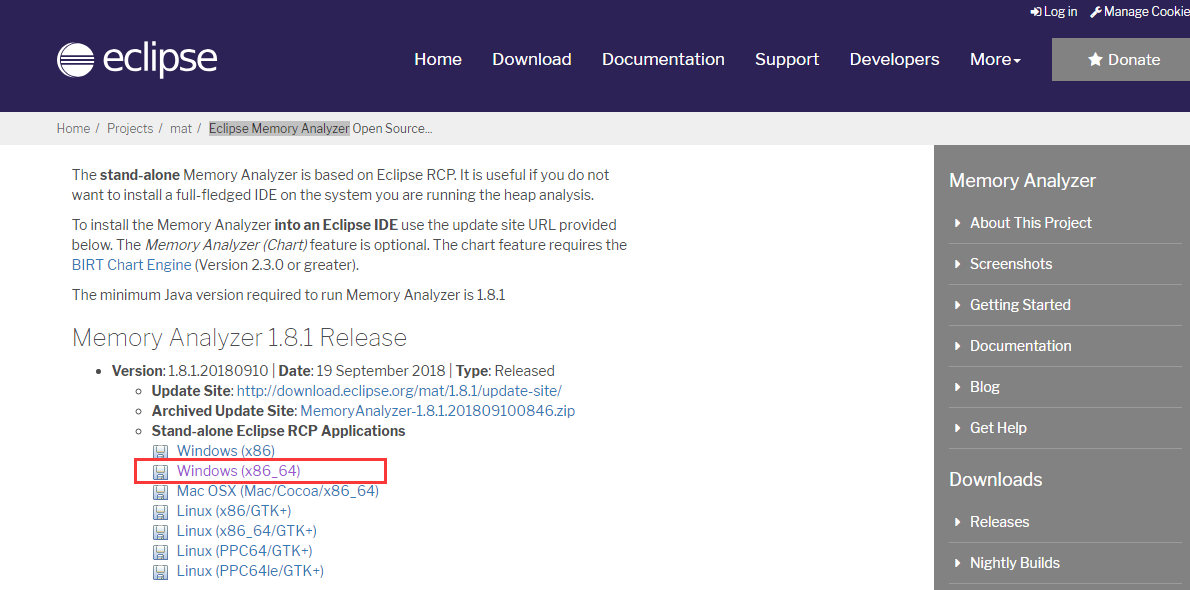Open Get Help in the sidebar
Screen dimensions: 1190x590
click(998, 428)
